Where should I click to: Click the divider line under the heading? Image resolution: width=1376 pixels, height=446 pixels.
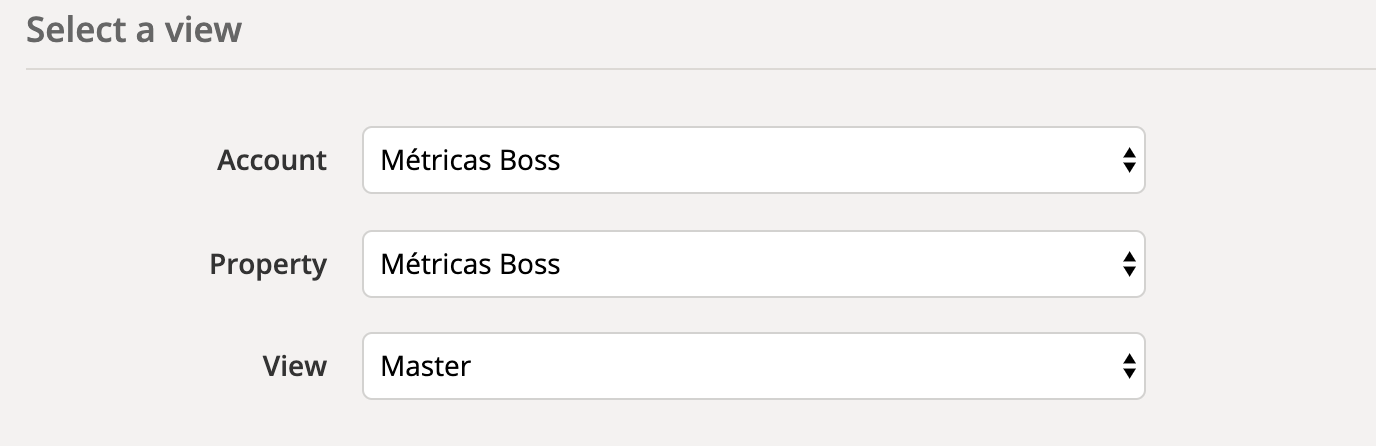(x=700, y=69)
